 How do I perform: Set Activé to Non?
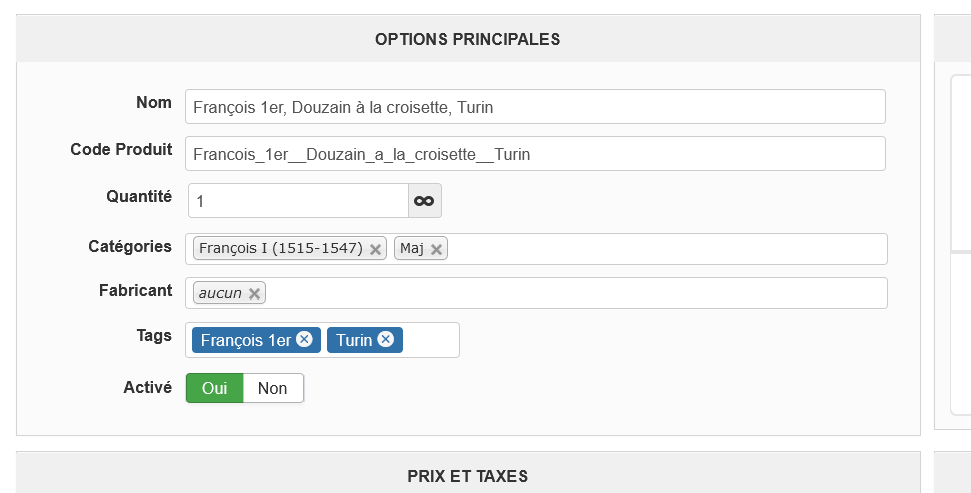[x=273, y=388]
